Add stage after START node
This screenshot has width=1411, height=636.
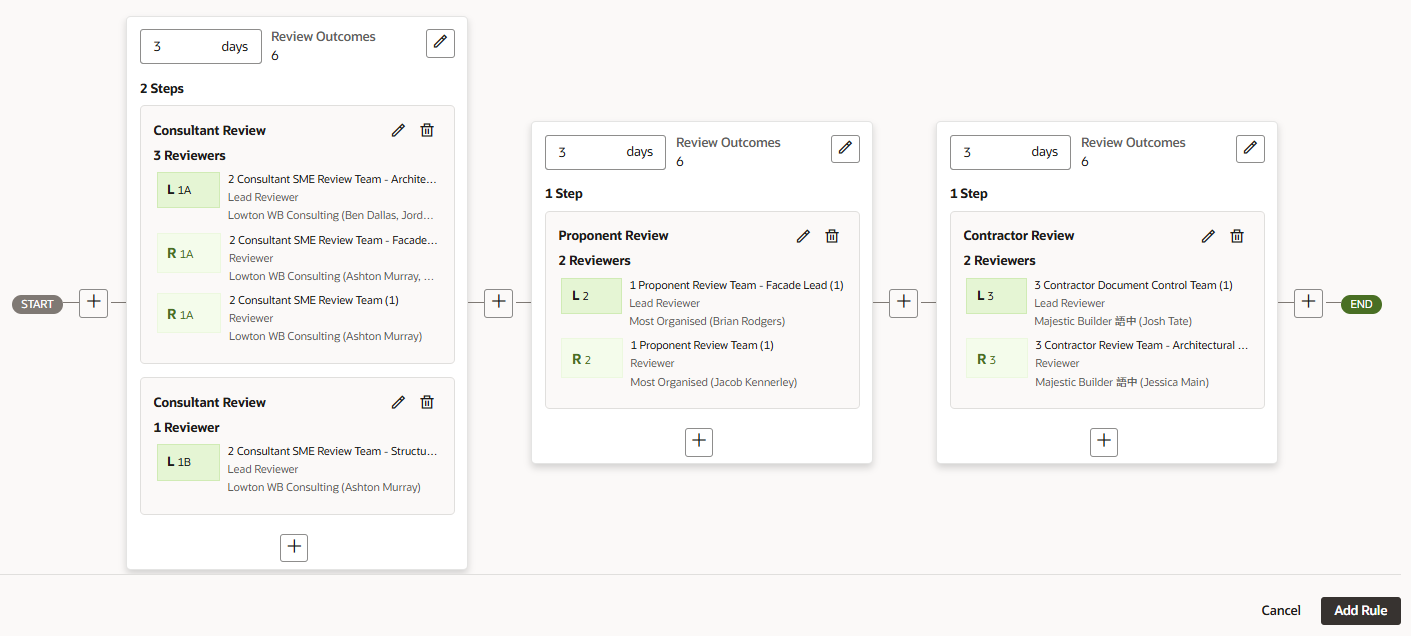pos(93,304)
